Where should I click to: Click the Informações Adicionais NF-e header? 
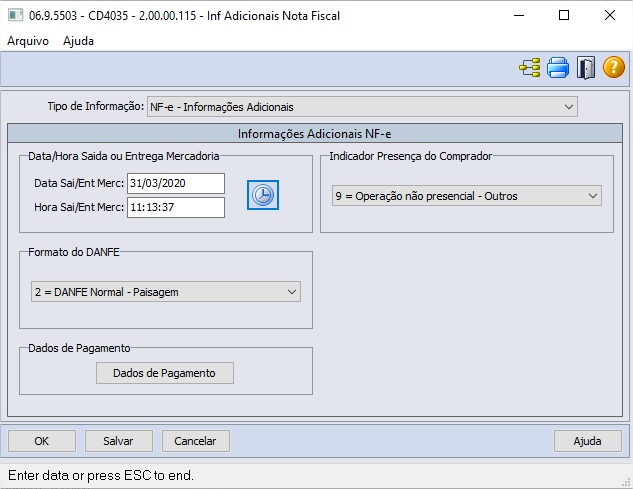tap(315, 134)
